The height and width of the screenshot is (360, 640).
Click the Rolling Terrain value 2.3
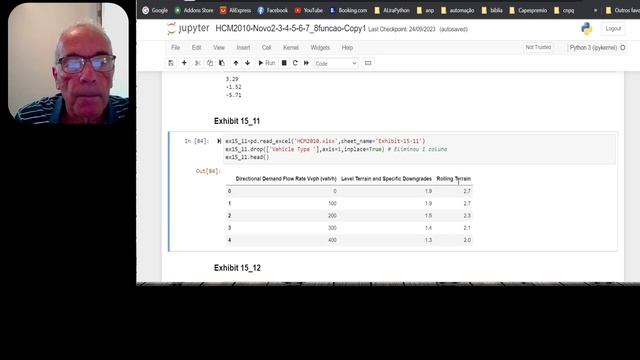467,216
